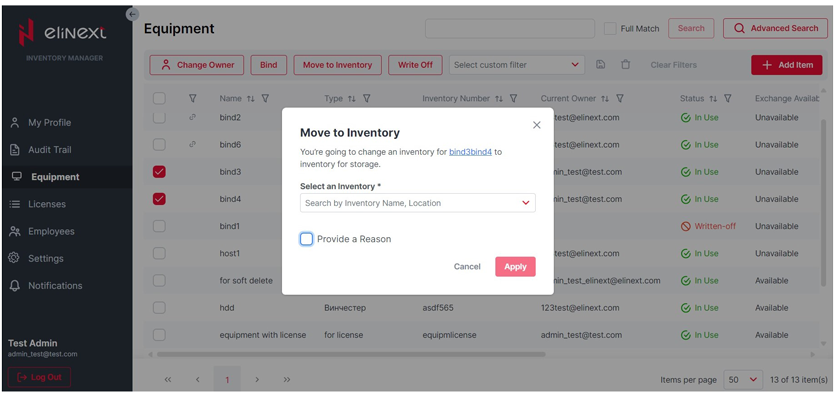834x396 pixels.
Task: Open the Select custom filter dropdown
Action: (517, 65)
